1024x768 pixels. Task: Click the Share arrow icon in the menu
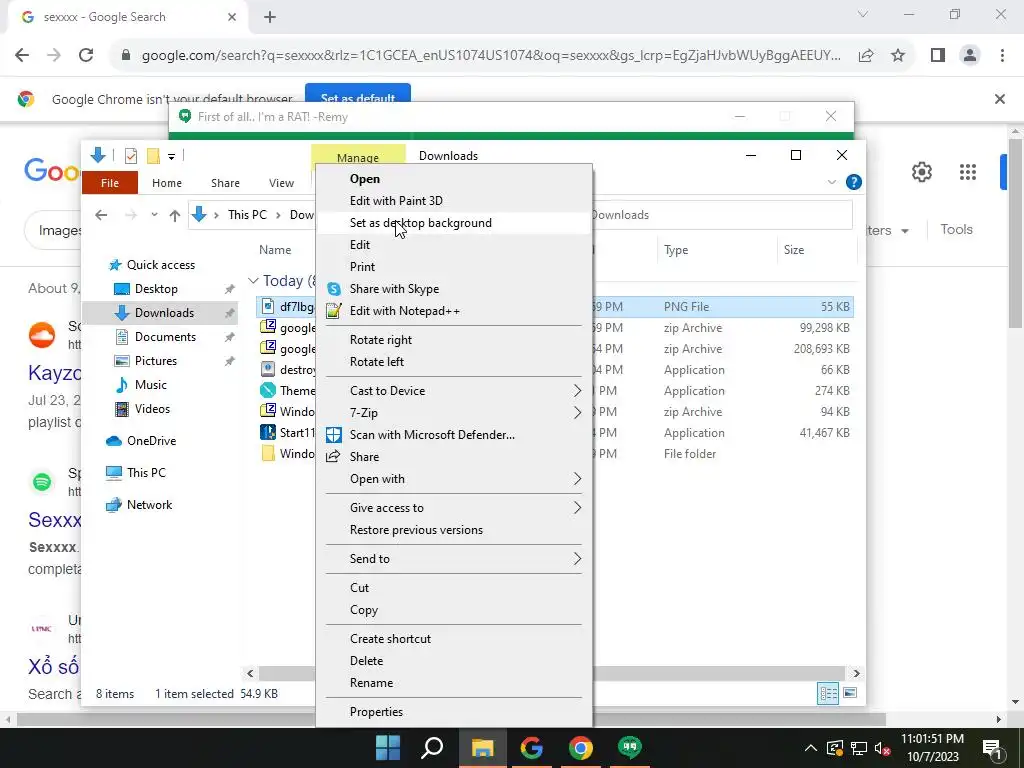pos(333,456)
